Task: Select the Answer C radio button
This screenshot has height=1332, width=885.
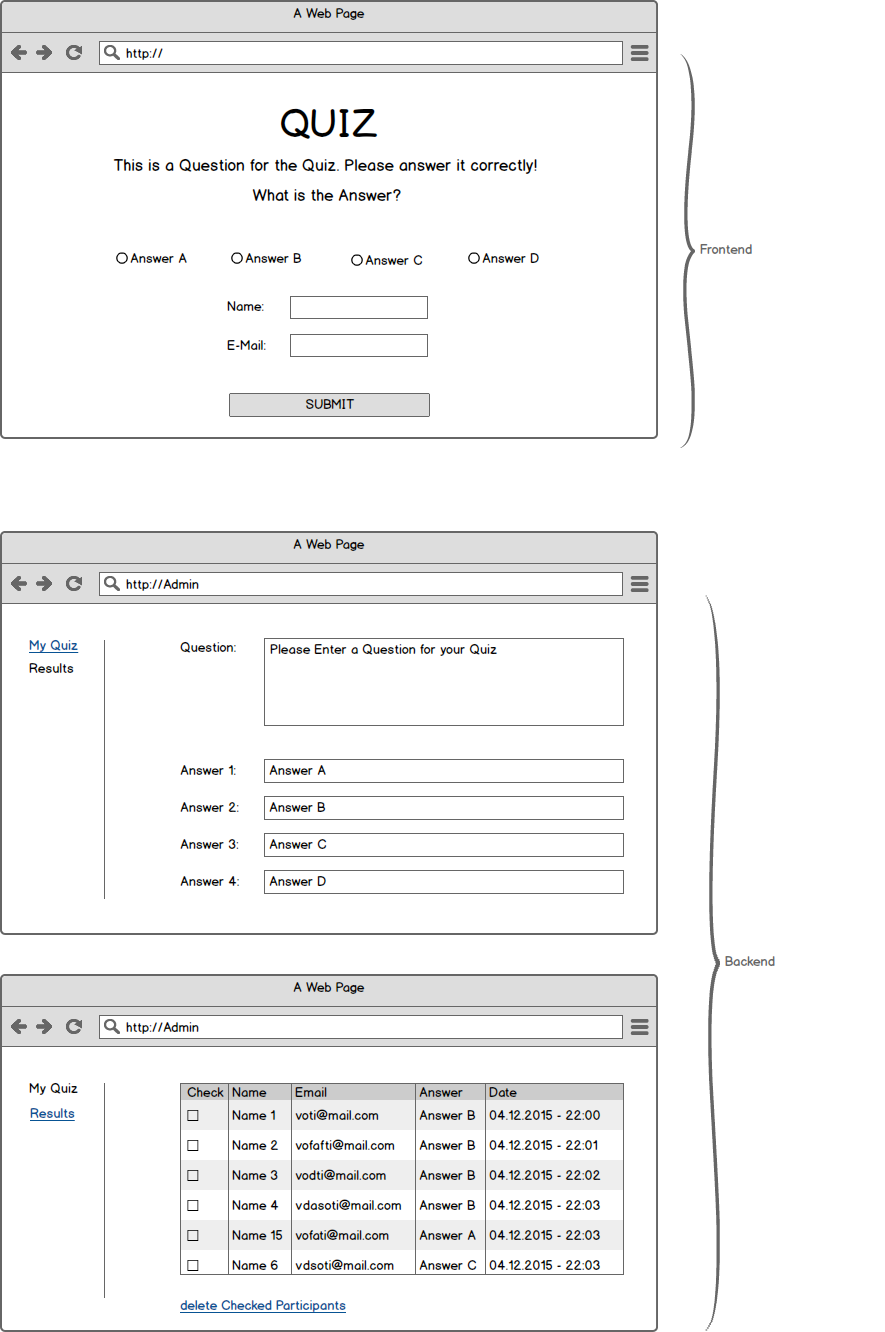Action: point(357,260)
